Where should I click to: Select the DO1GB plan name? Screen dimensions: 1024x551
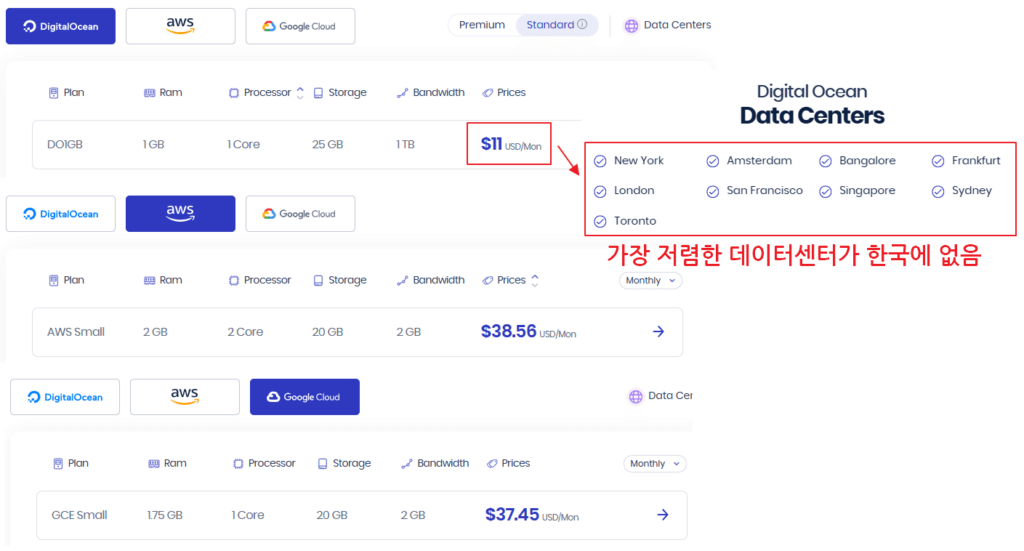(65, 145)
